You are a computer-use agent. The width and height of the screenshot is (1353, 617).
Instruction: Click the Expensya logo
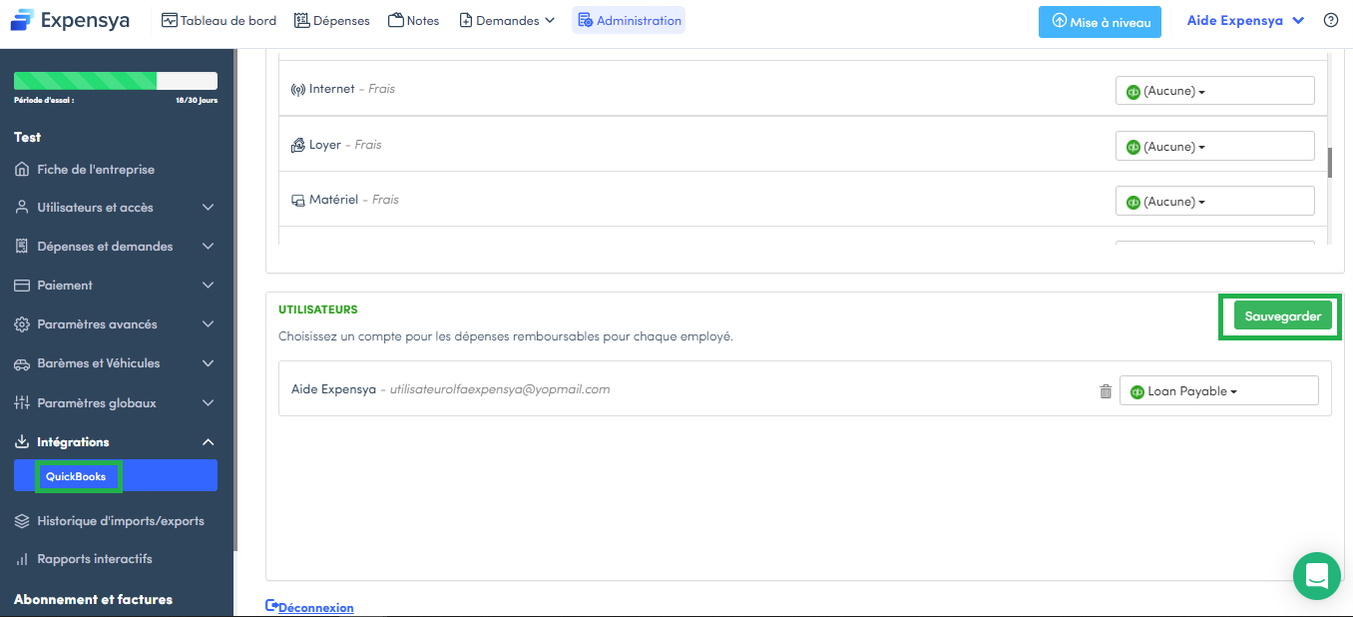70,20
